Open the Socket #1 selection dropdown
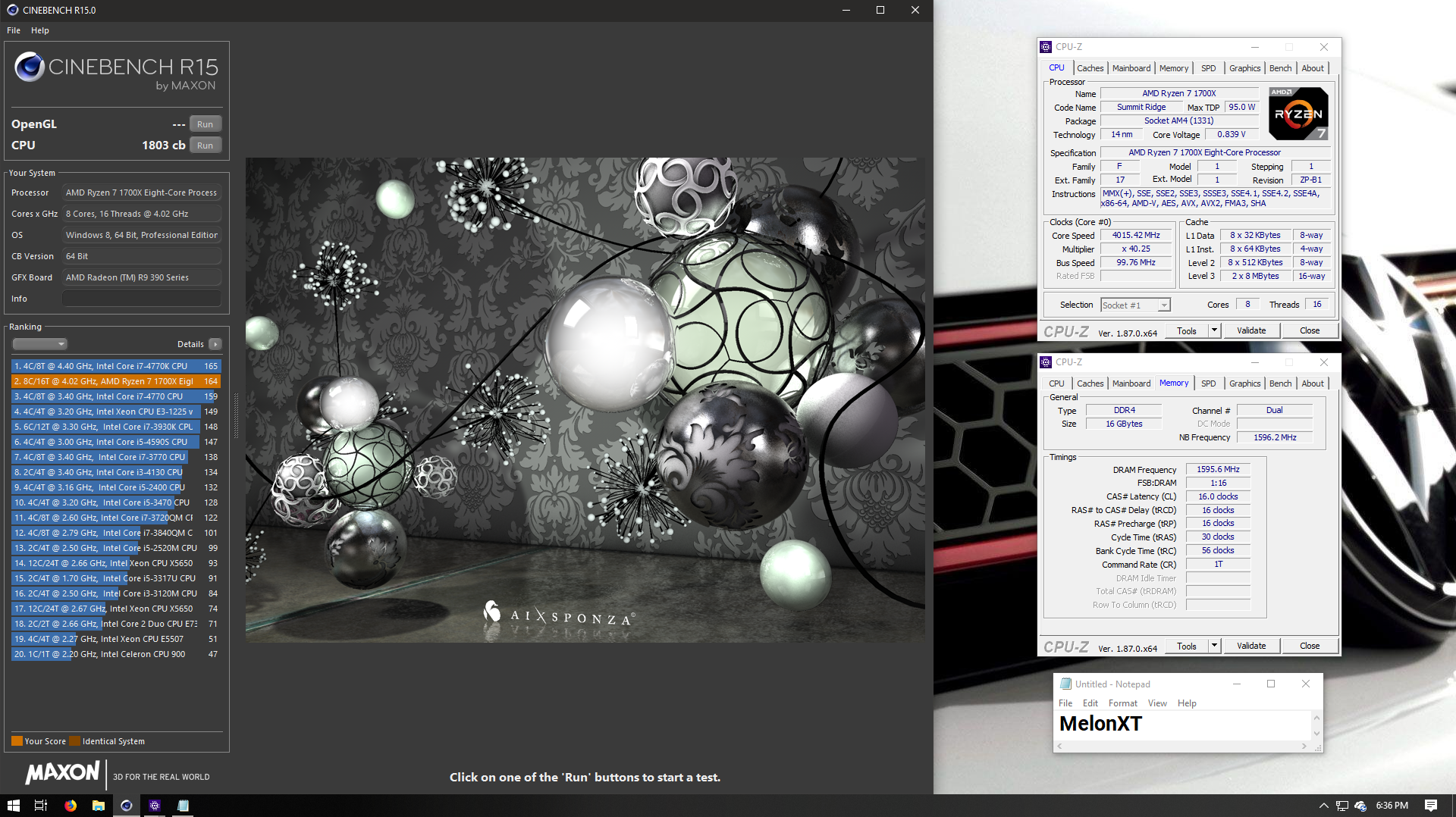Viewport: 1456px width, 817px height. (1135, 305)
